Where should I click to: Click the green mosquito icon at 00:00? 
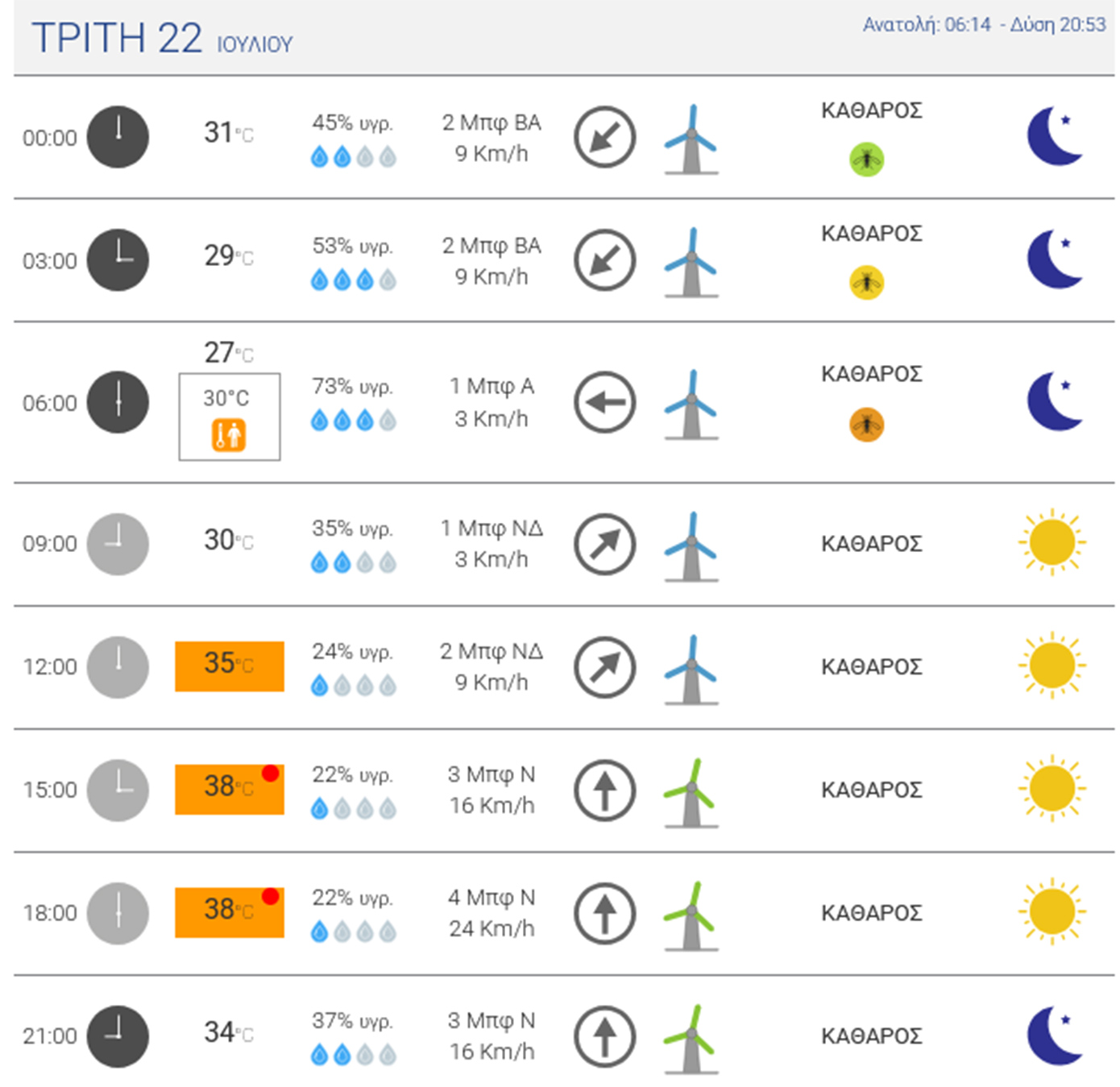click(866, 159)
